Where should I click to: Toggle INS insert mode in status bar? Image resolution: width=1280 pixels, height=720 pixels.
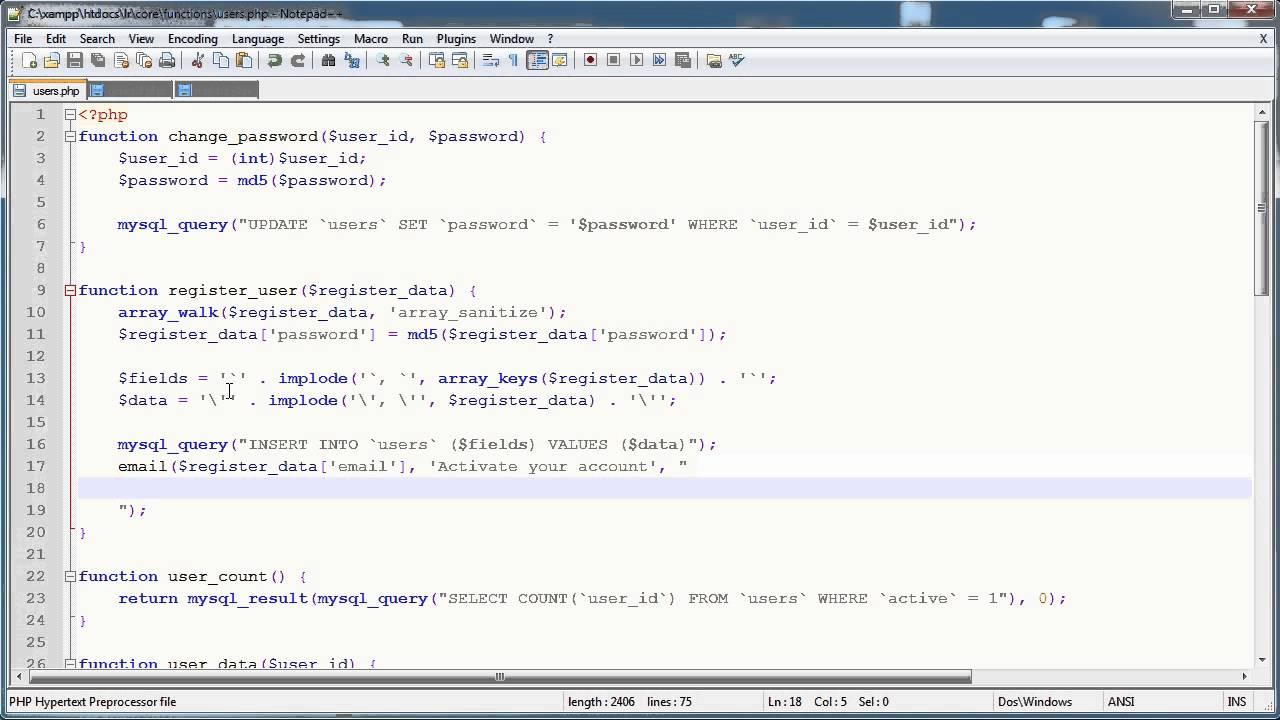(1237, 702)
